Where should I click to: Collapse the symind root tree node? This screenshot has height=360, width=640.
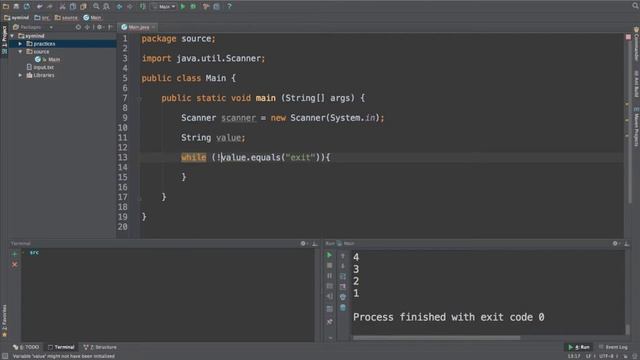click(x=13, y=36)
